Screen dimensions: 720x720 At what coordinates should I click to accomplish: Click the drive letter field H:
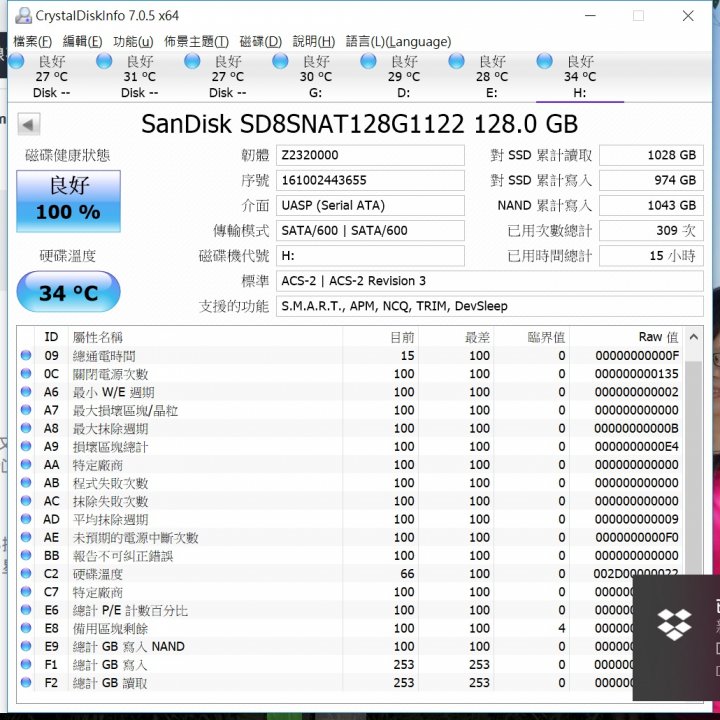(x=370, y=256)
